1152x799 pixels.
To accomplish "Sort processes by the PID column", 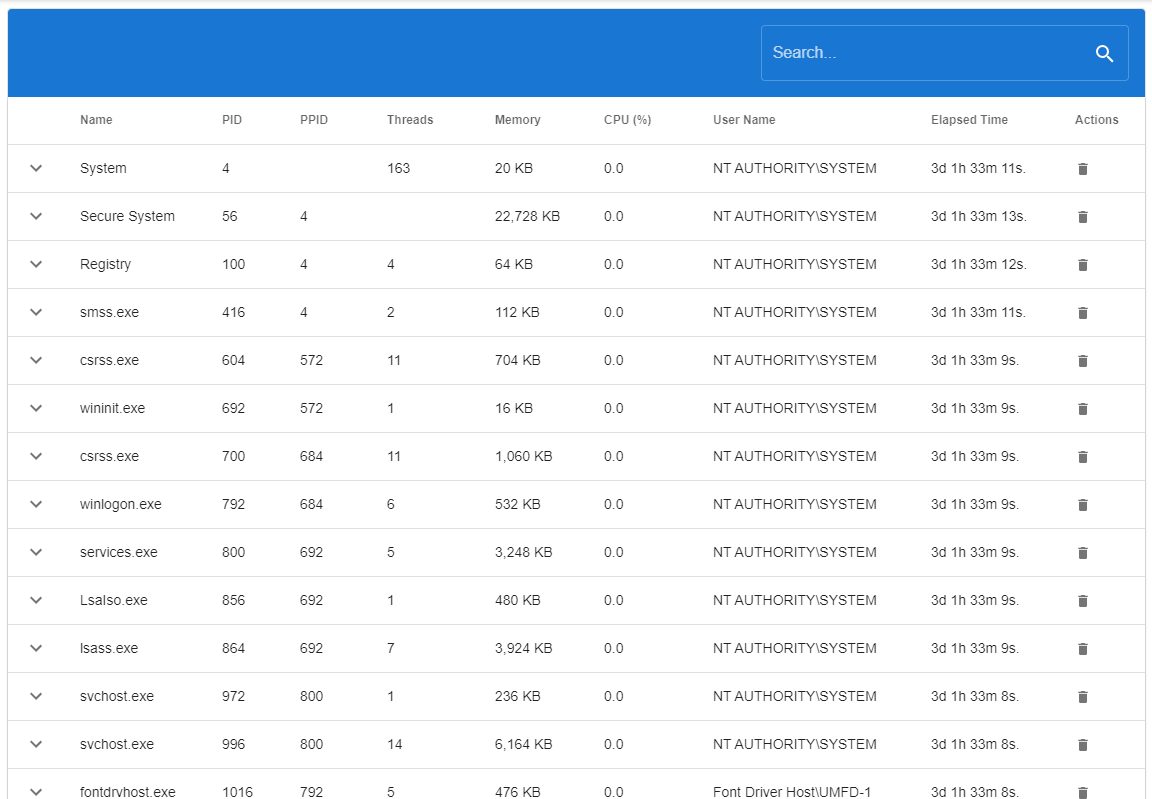I will (231, 119).
